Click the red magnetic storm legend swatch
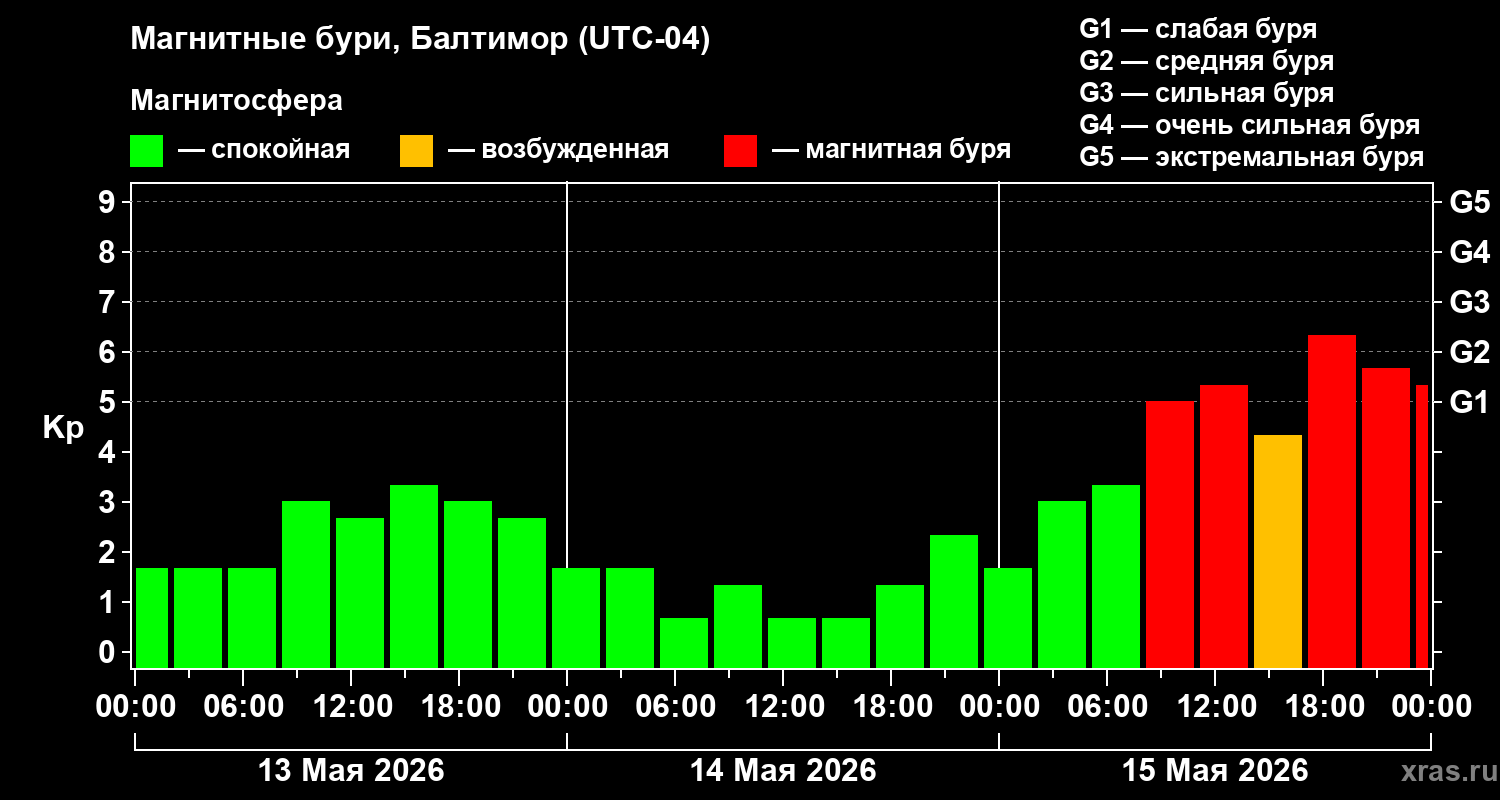The height and width of the screenshot is (800, 1500). coord(740,151)
